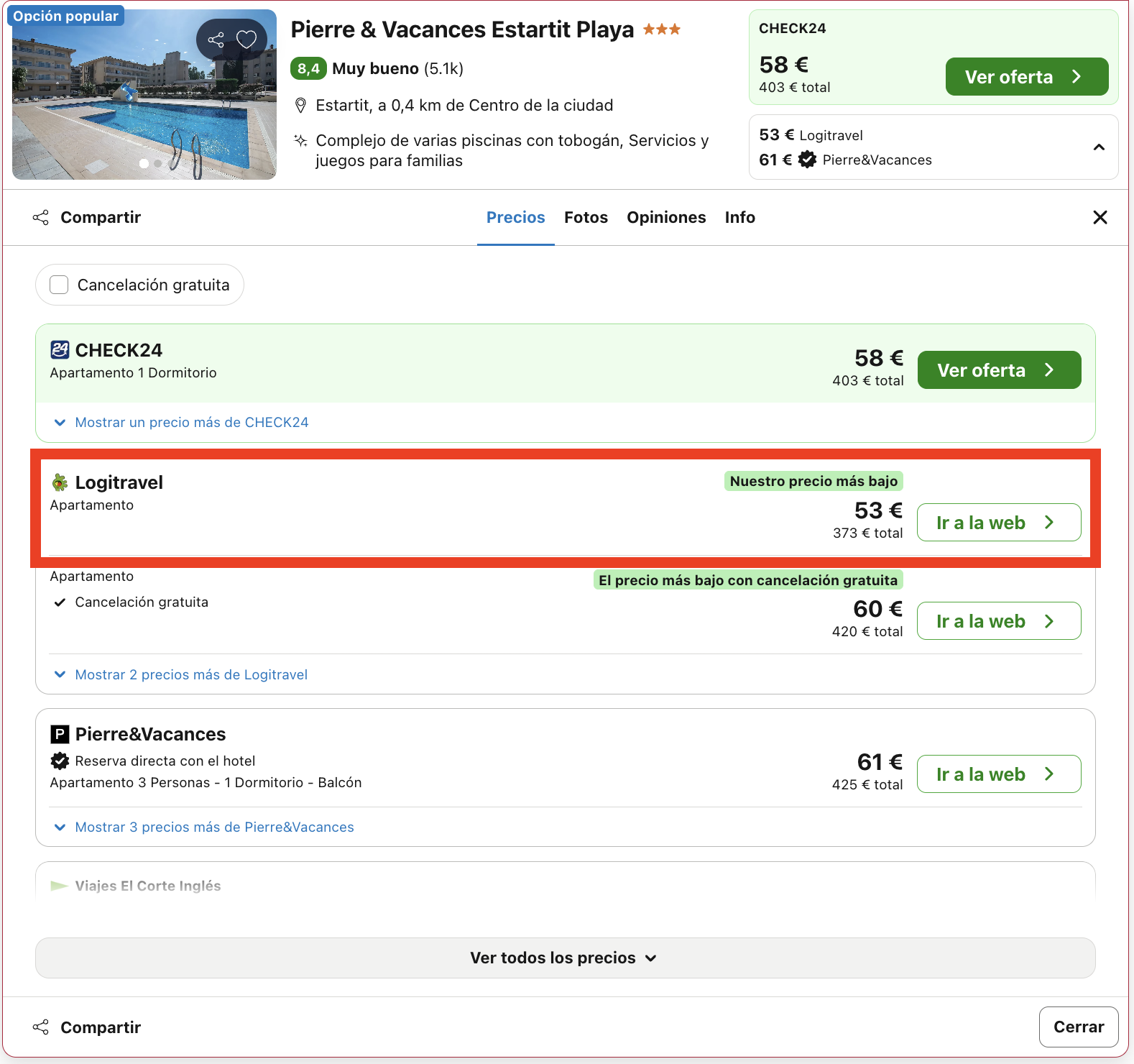Expand Mostrar 3 precios más de Pierre&Vacances
This screenshot has height=1064, width=1134.
(x=204, y=827)
